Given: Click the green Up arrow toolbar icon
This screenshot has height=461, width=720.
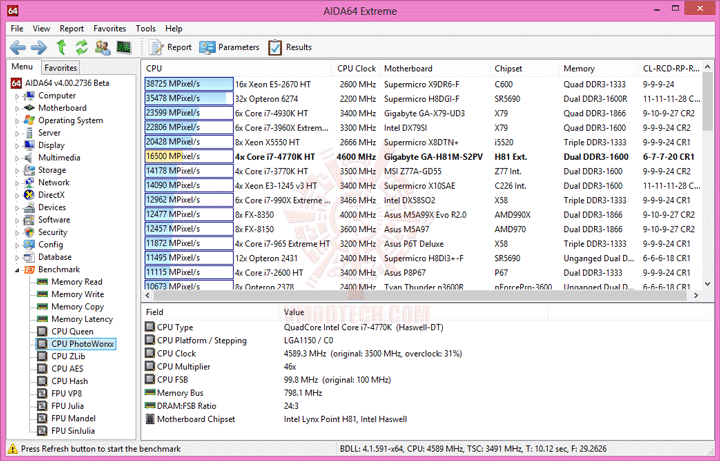Looking at the screenshot, I should tap(61, 47).
